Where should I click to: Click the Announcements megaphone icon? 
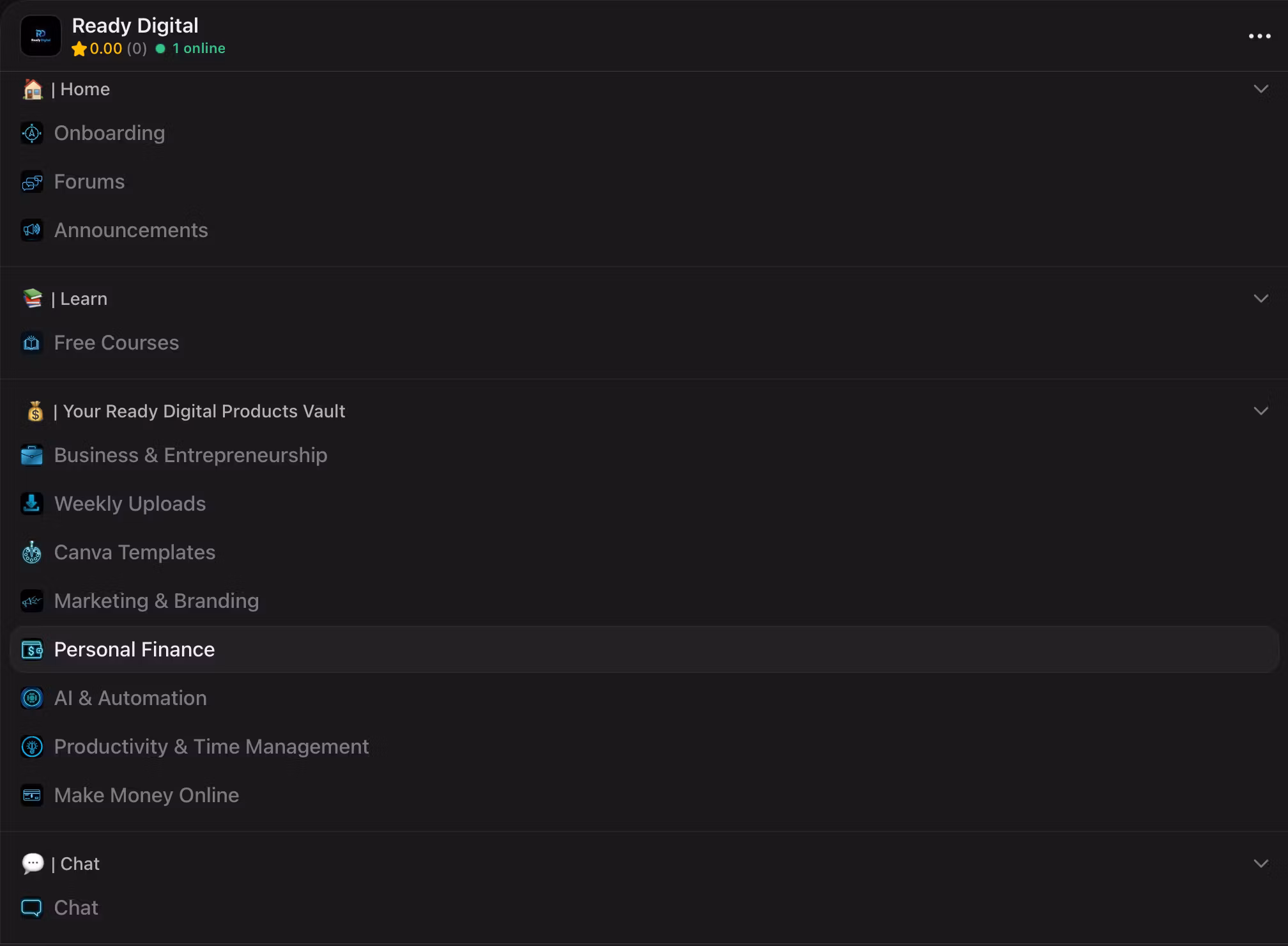point(32,230)
